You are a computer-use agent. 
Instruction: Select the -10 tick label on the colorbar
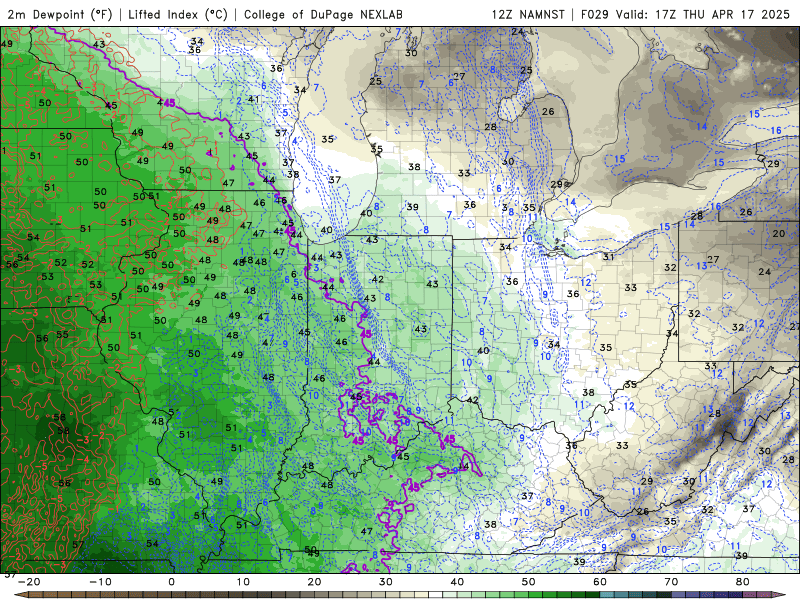101,582
